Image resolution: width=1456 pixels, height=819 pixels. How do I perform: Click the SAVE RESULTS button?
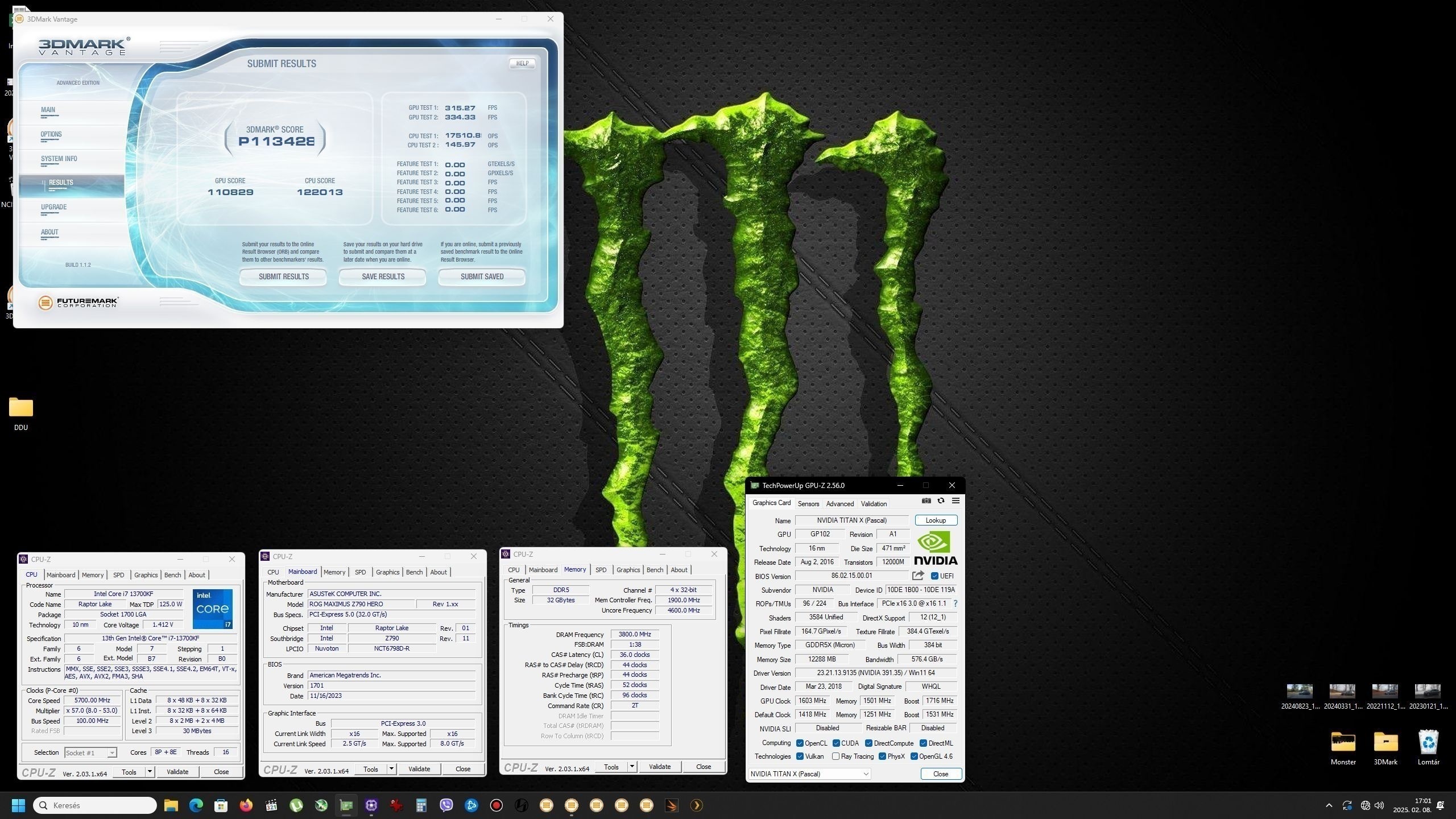point(383,277)
